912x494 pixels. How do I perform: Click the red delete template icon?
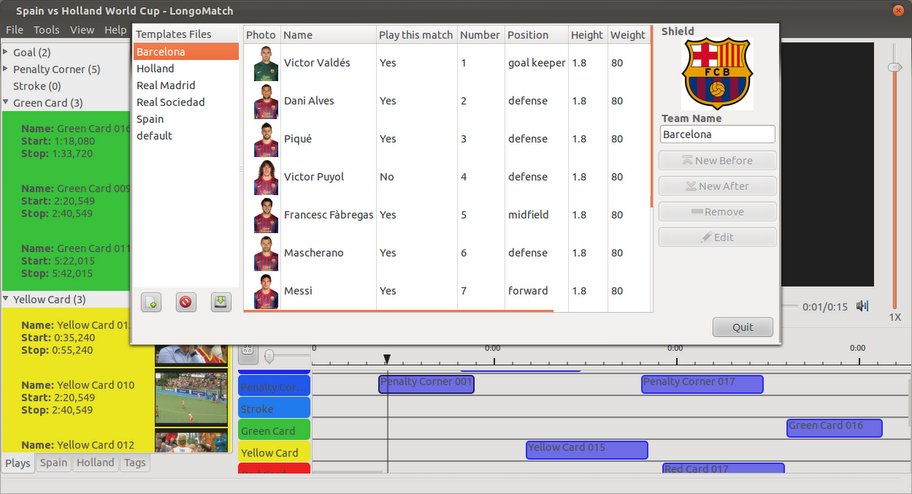(x=186, y=302)
